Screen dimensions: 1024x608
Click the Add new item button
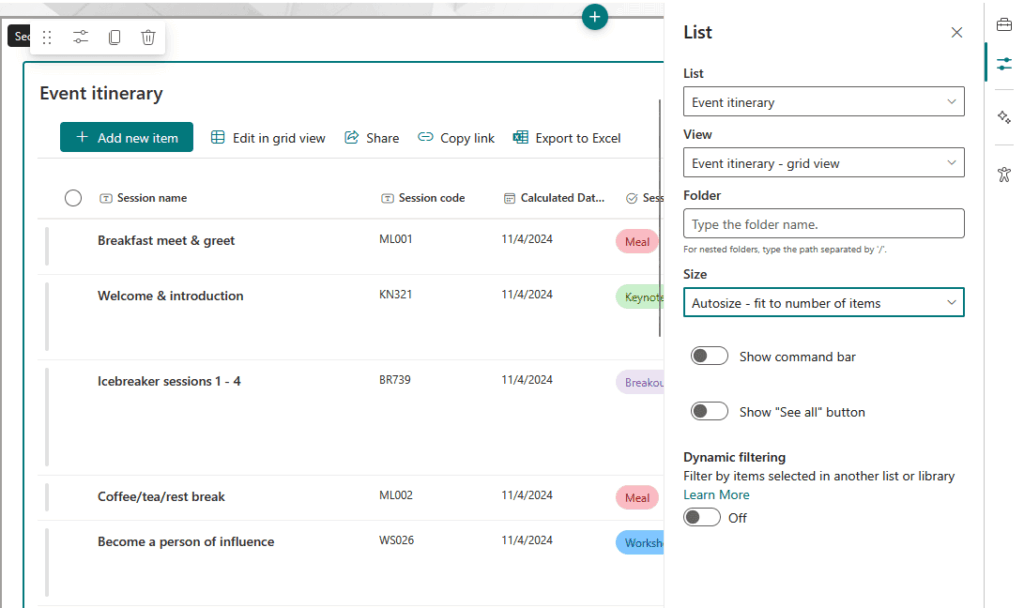127,137
